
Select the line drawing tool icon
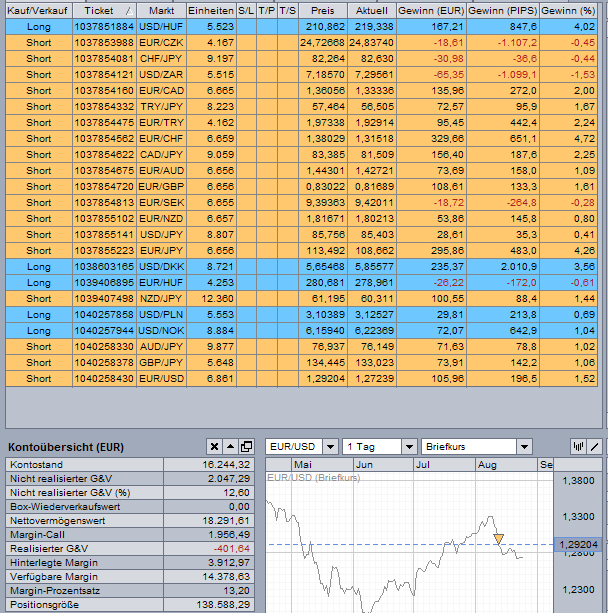[x=595, y=447]
